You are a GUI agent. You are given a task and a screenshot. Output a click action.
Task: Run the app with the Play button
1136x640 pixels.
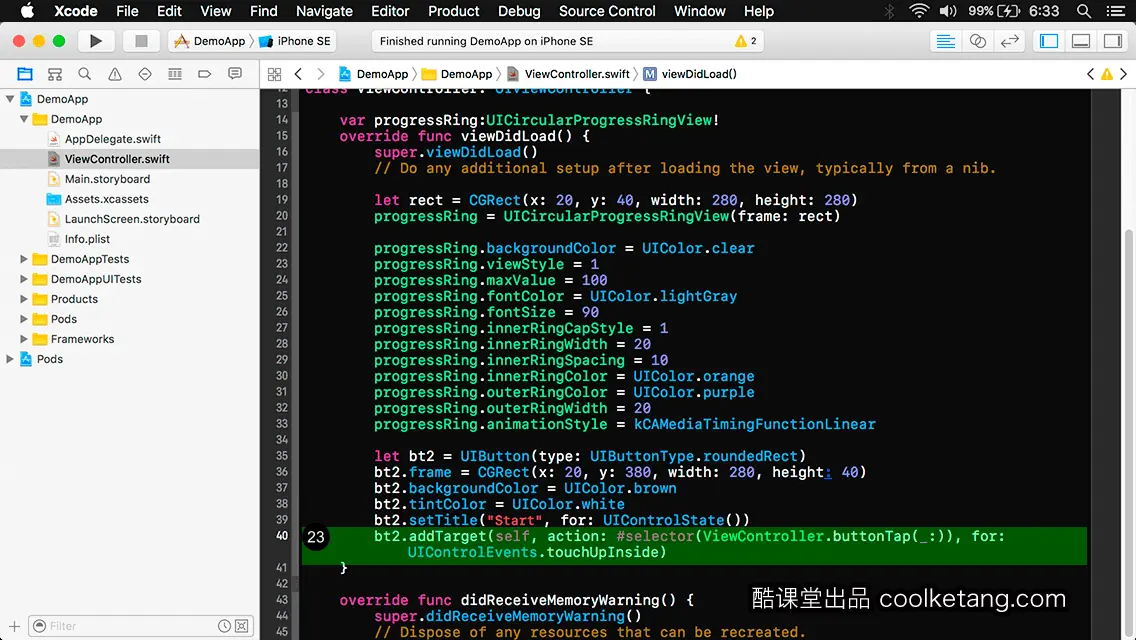(x=95, y=41)
